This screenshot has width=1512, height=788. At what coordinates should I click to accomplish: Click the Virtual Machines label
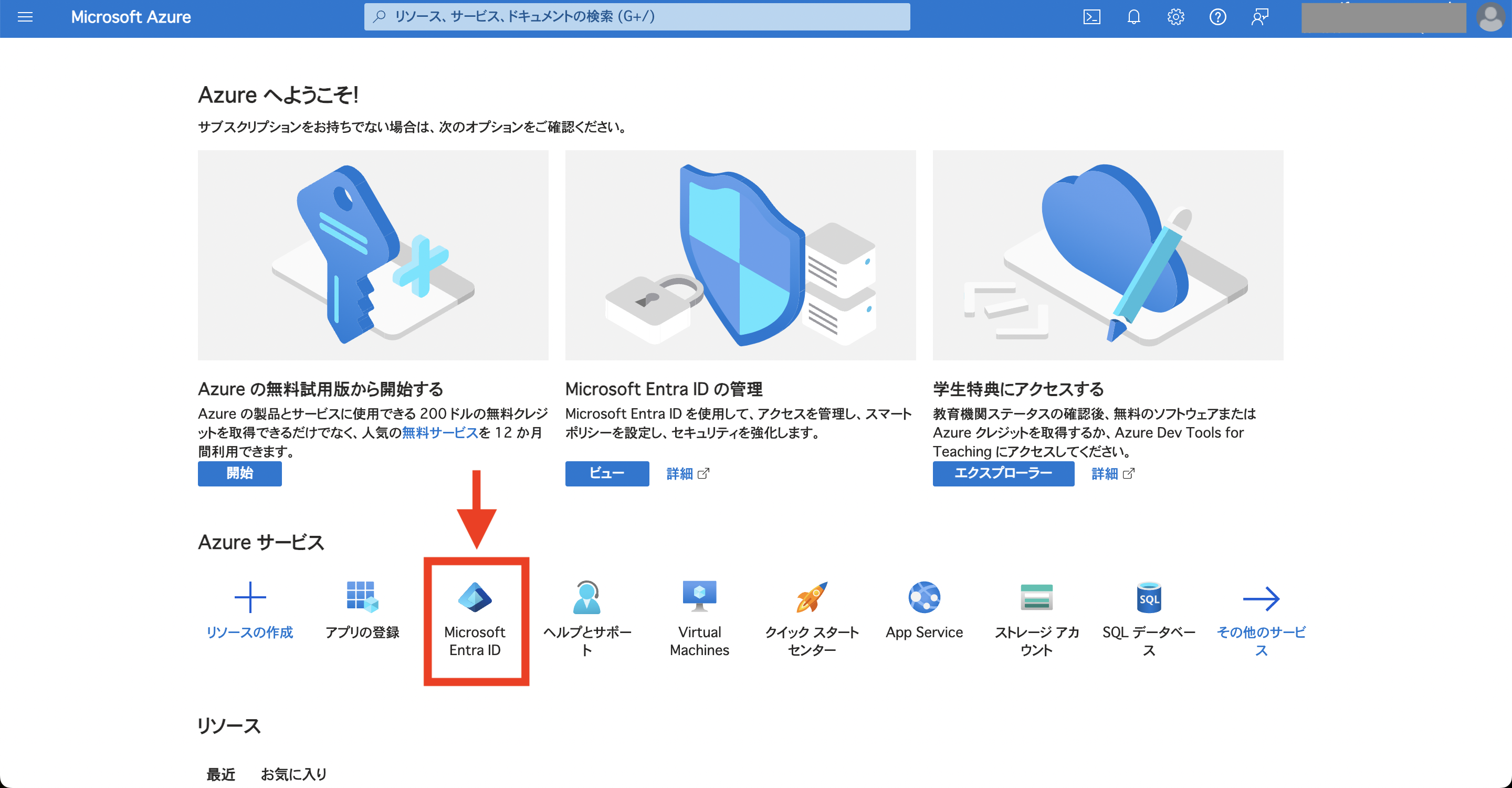click(700, 641)
